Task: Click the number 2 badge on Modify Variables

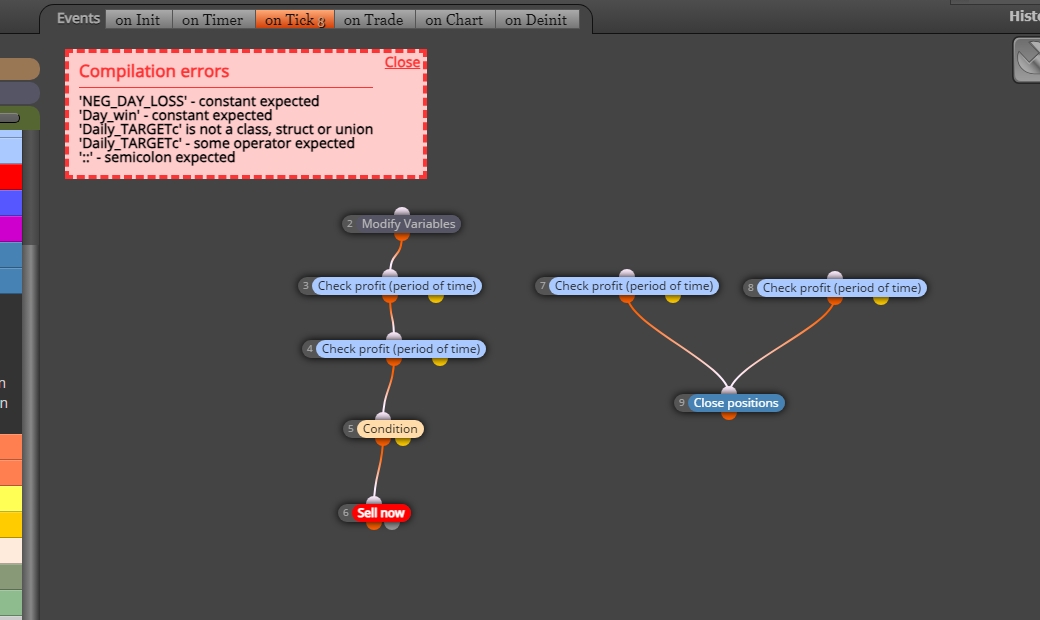Action: click(x=350, y=223)
